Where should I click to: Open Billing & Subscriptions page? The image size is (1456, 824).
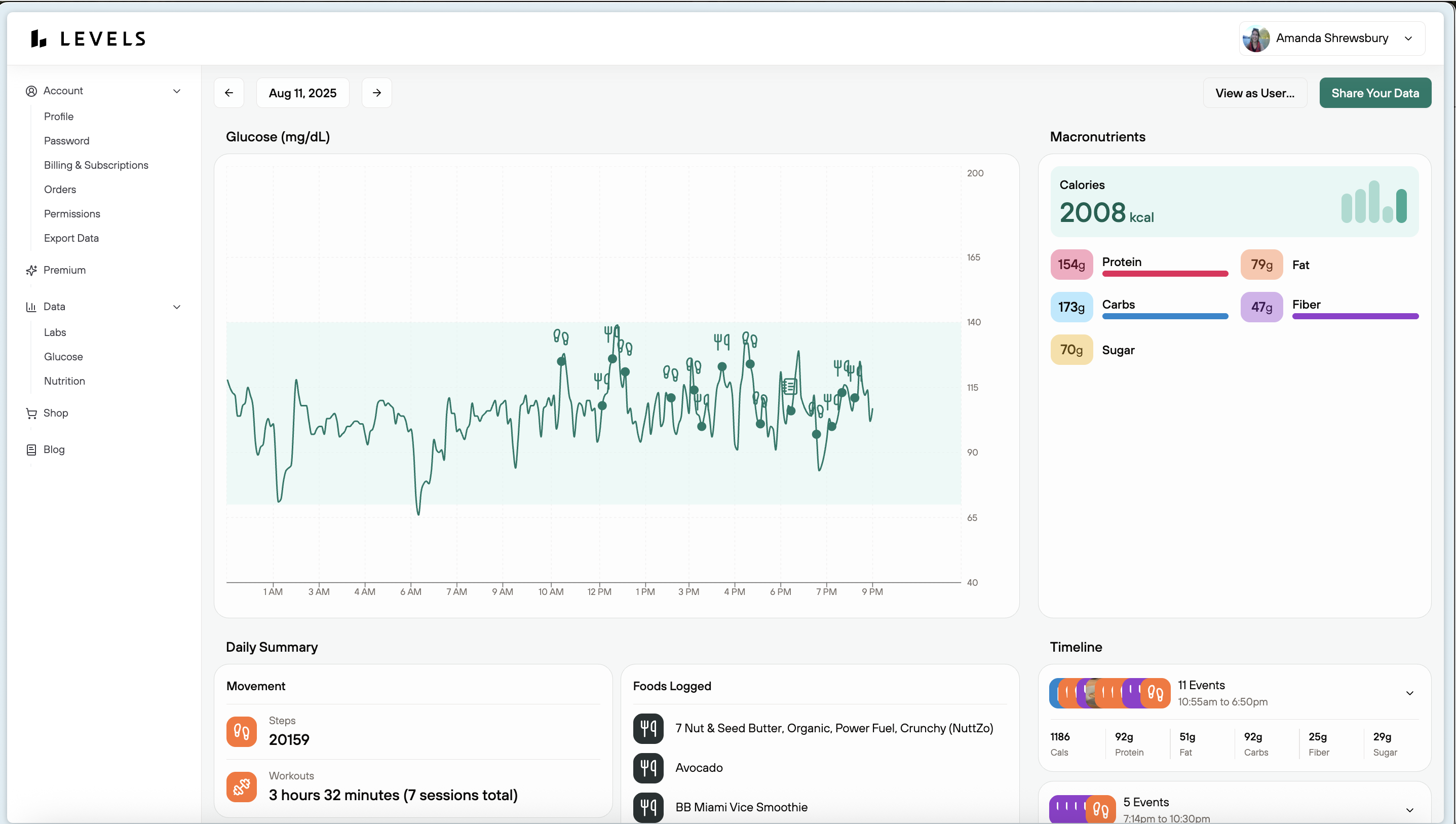96,165
